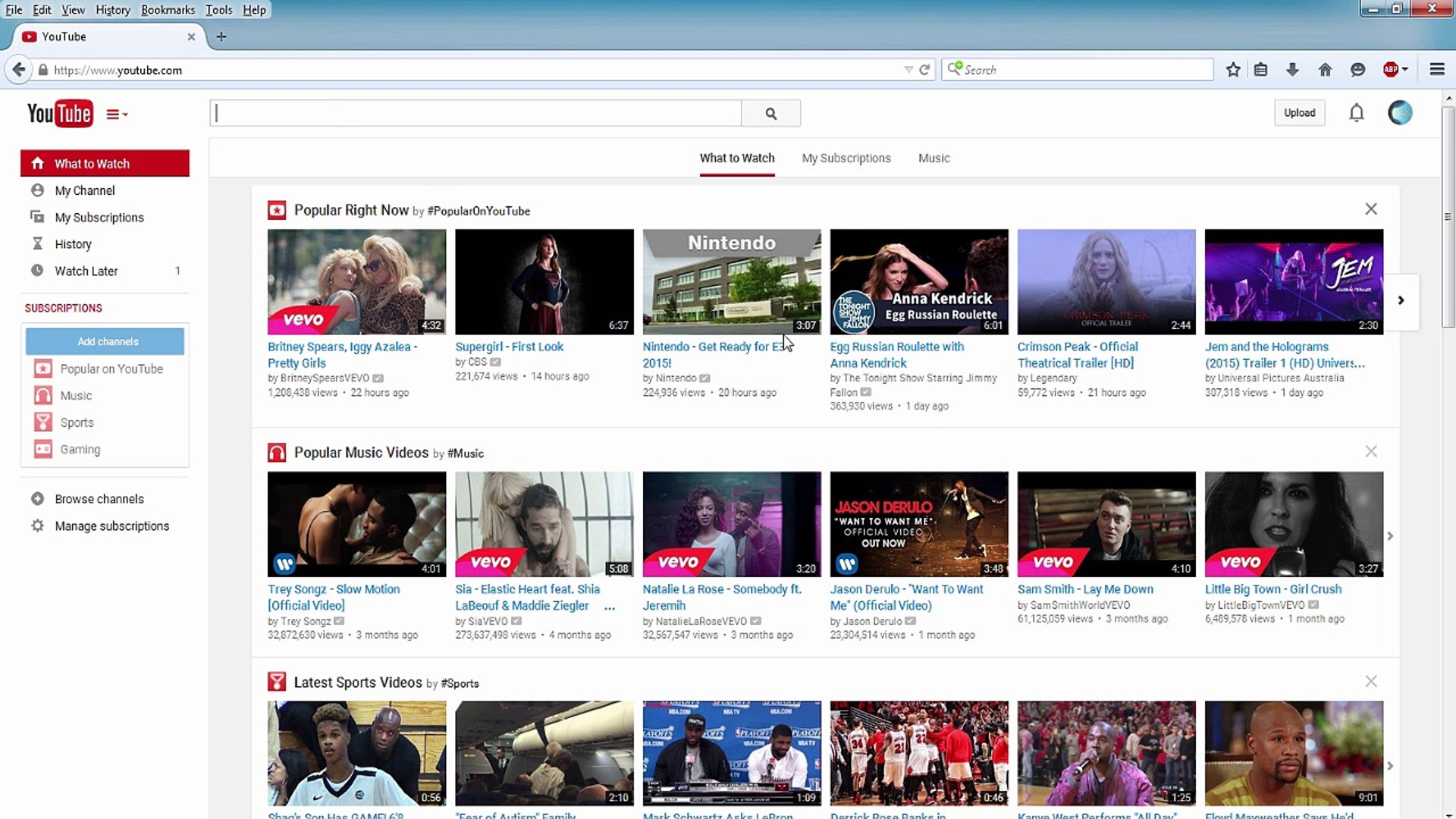Select the Gaming subscription channel
The image size is (1456, 819).
(x=80, y=449)
